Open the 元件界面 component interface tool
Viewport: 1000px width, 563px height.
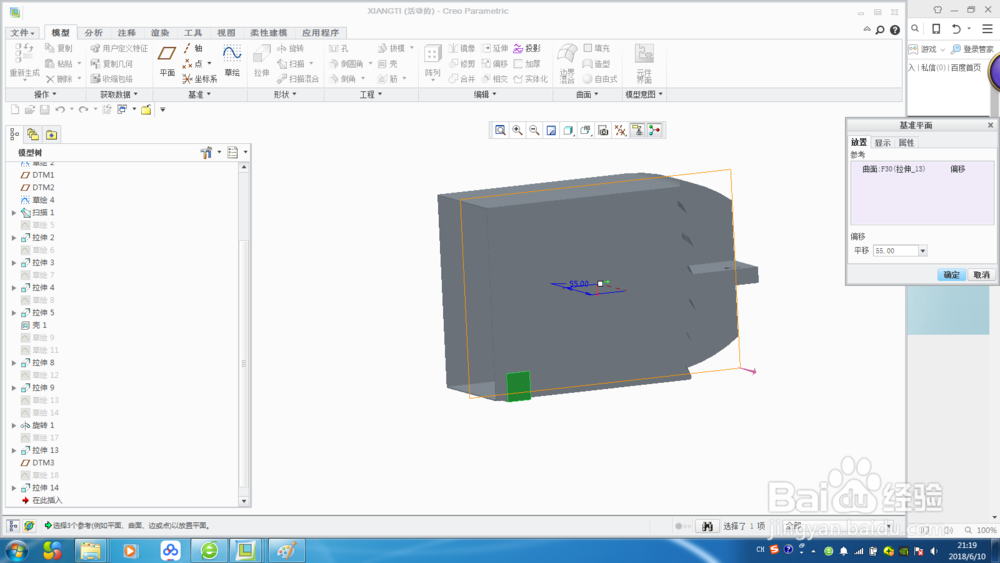(x=644, y=64)
